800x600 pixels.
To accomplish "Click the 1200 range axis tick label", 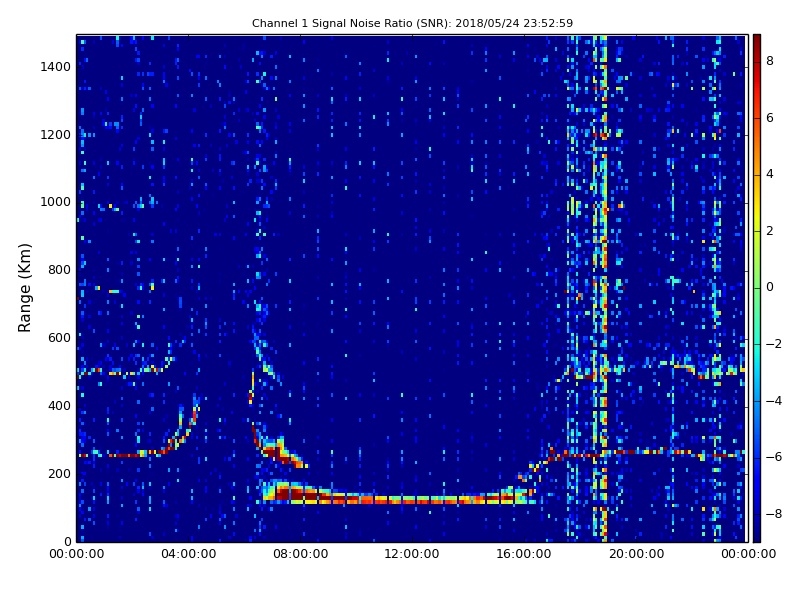I will click(x=56, y=135).
